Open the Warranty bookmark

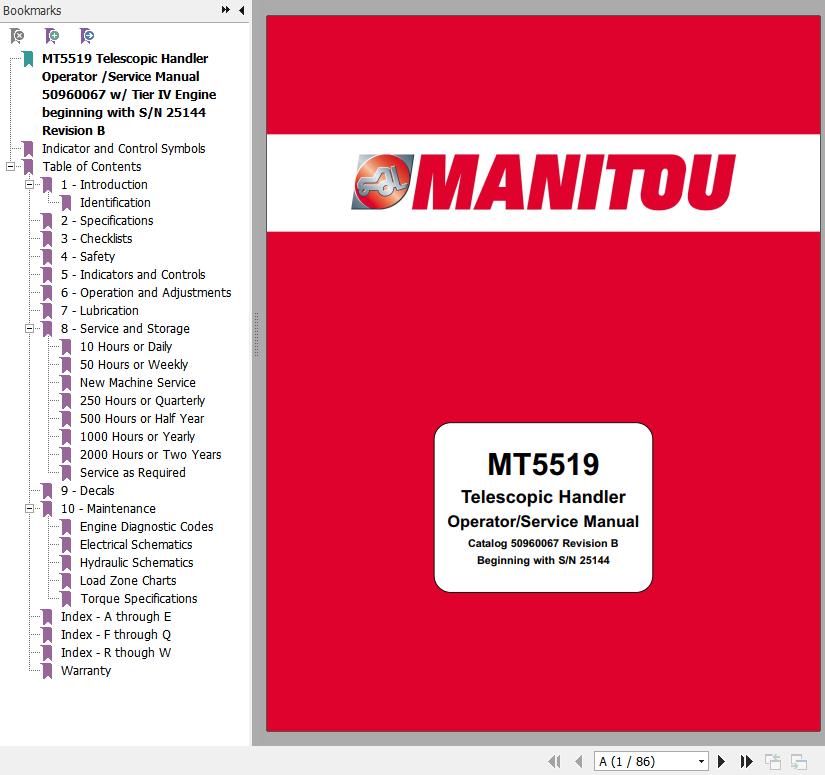click(86, 670)
